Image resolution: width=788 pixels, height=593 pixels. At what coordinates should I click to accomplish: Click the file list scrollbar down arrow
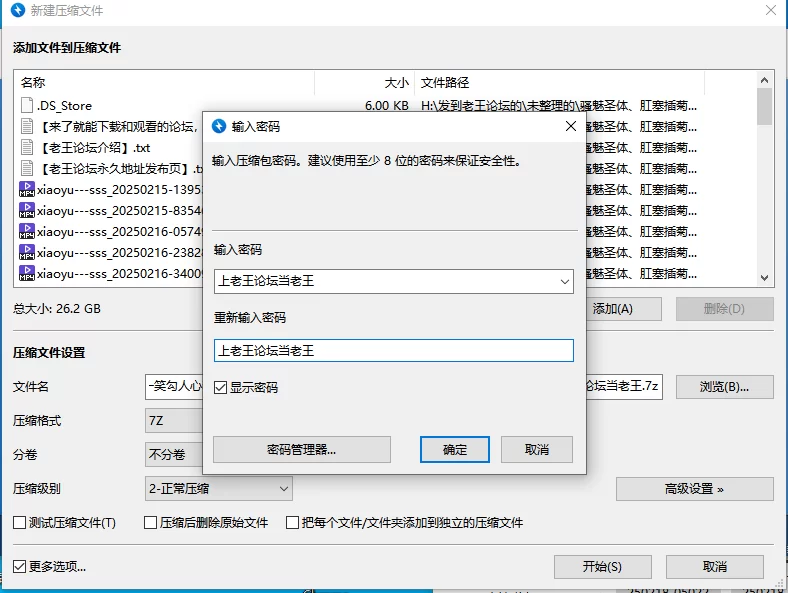764,277
